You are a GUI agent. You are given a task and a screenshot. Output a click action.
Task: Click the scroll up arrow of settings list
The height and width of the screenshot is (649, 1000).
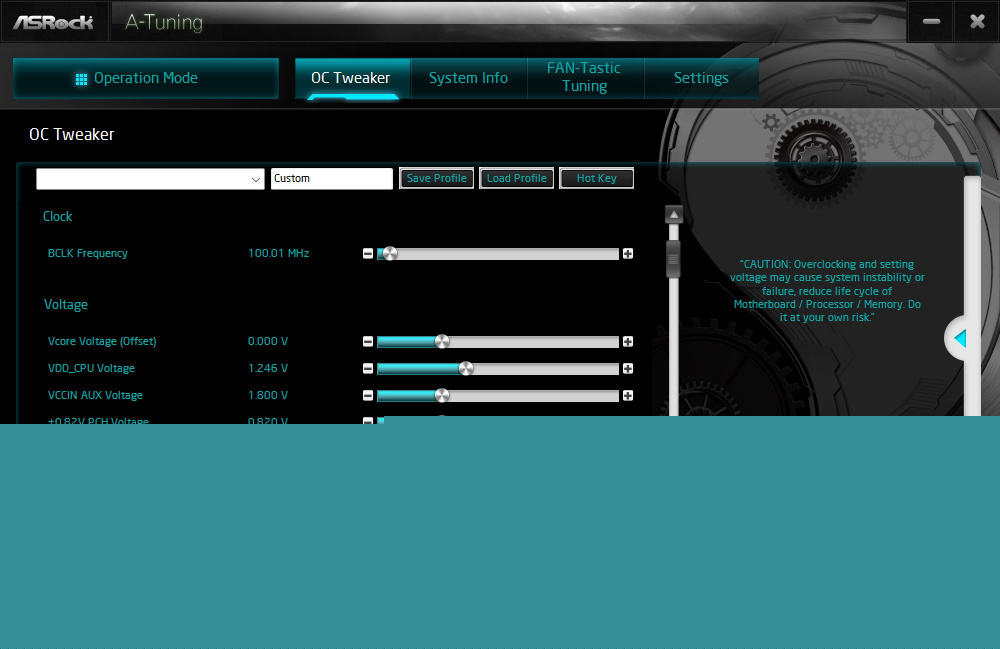673,215
